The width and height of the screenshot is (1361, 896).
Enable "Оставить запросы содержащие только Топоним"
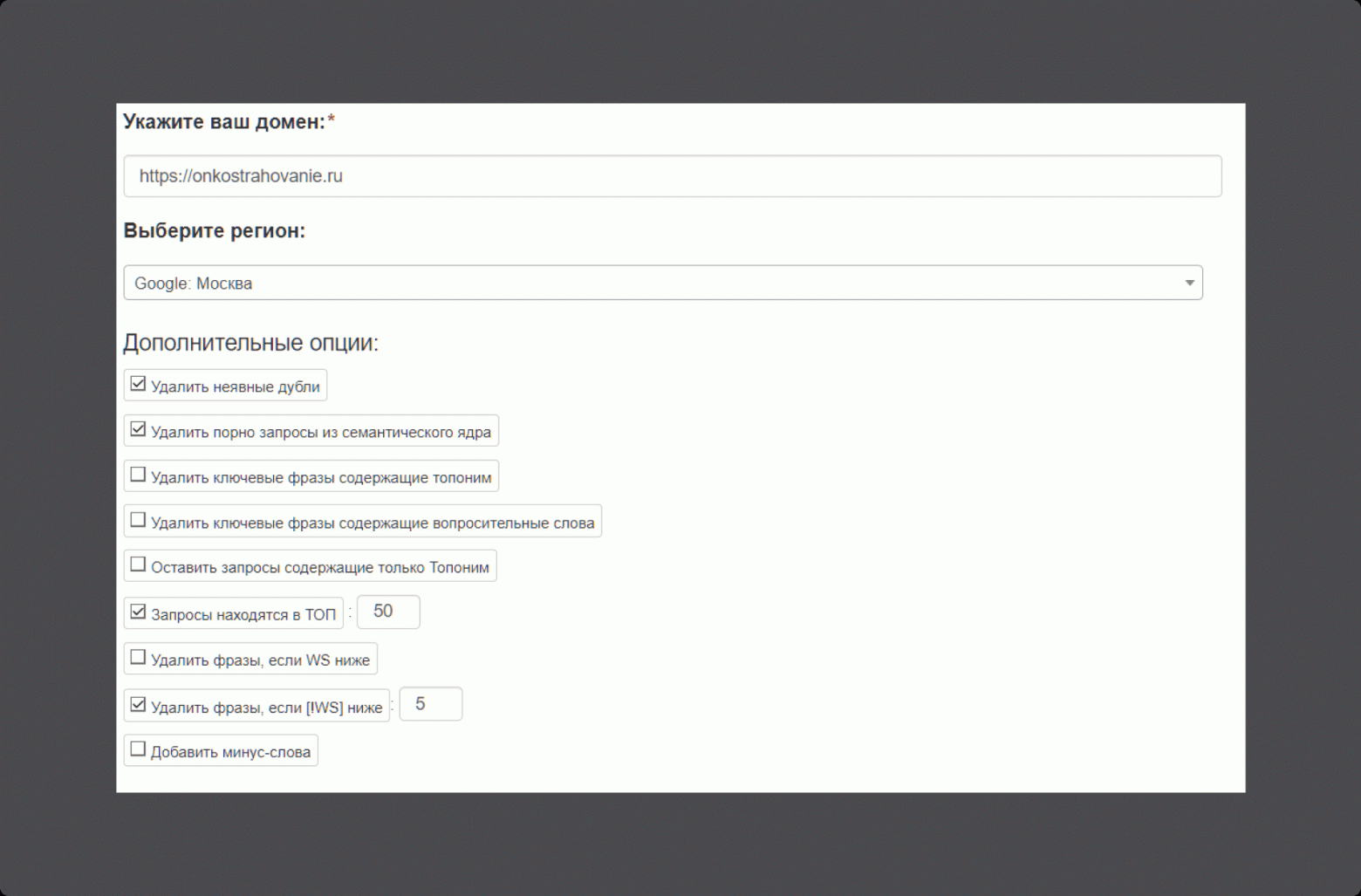[x=138, y=564]
